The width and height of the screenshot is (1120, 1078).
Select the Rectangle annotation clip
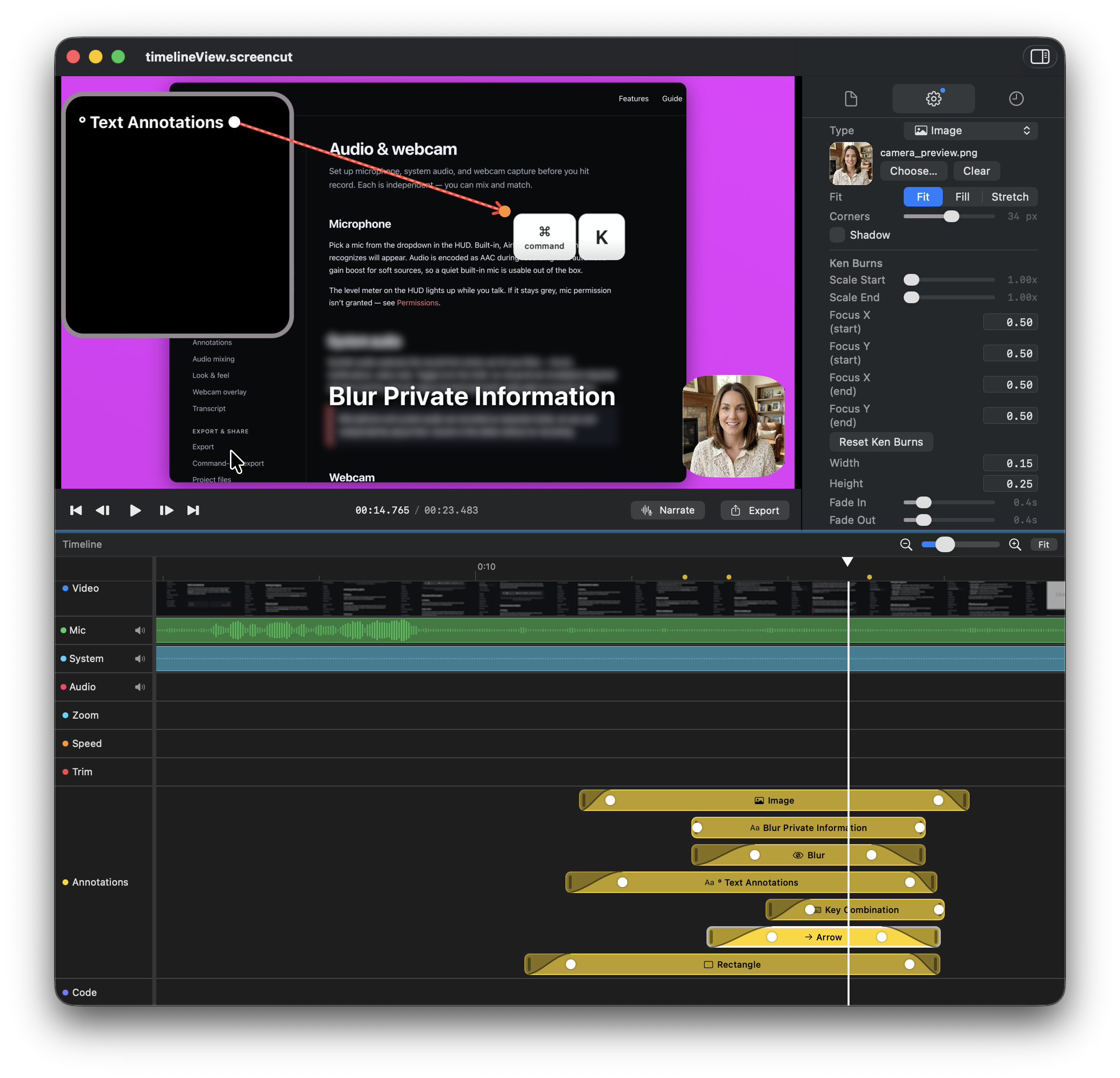pos(732,964)
